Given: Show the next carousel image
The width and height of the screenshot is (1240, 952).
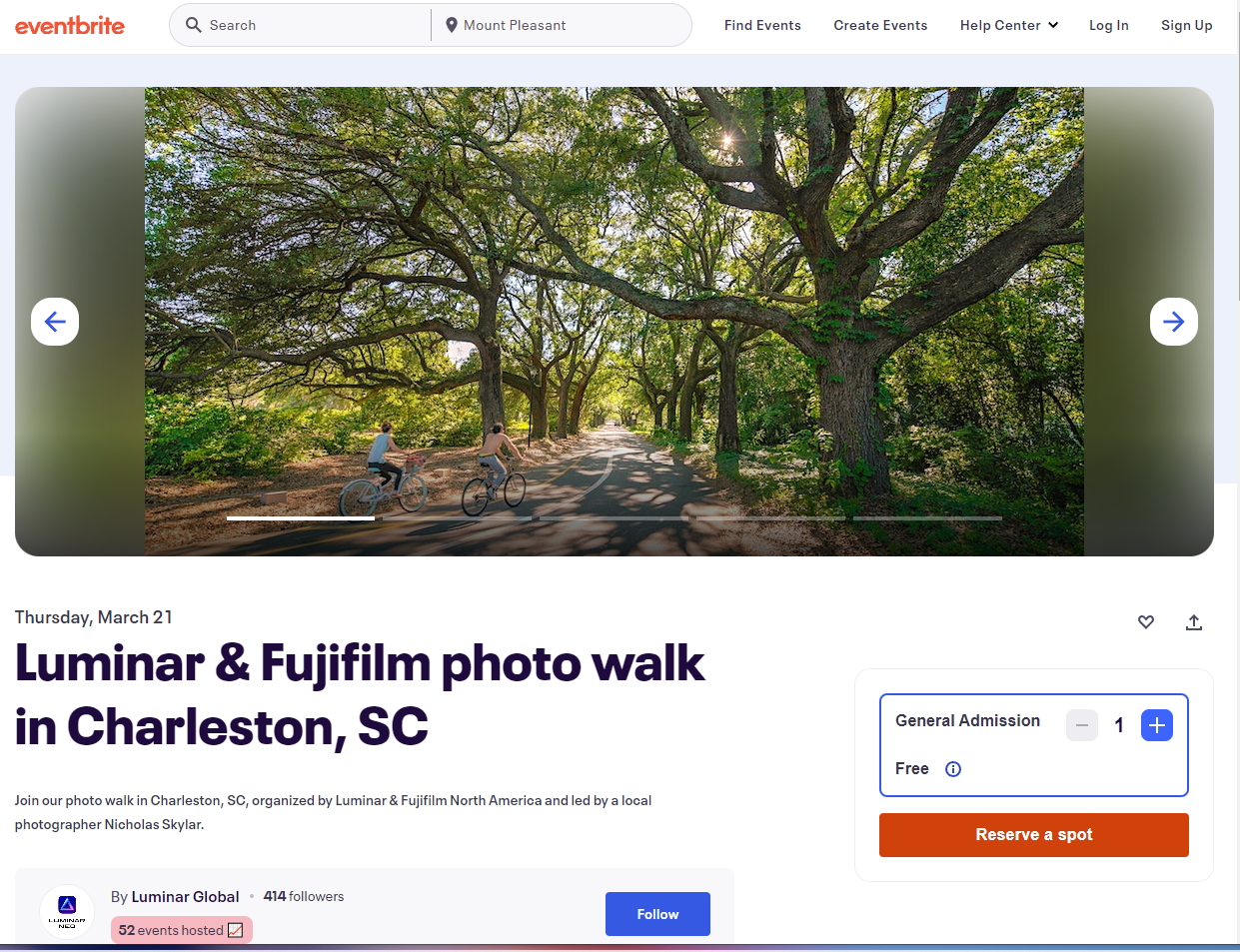Looking at the screenshot, I should (x=1174, y=322).
